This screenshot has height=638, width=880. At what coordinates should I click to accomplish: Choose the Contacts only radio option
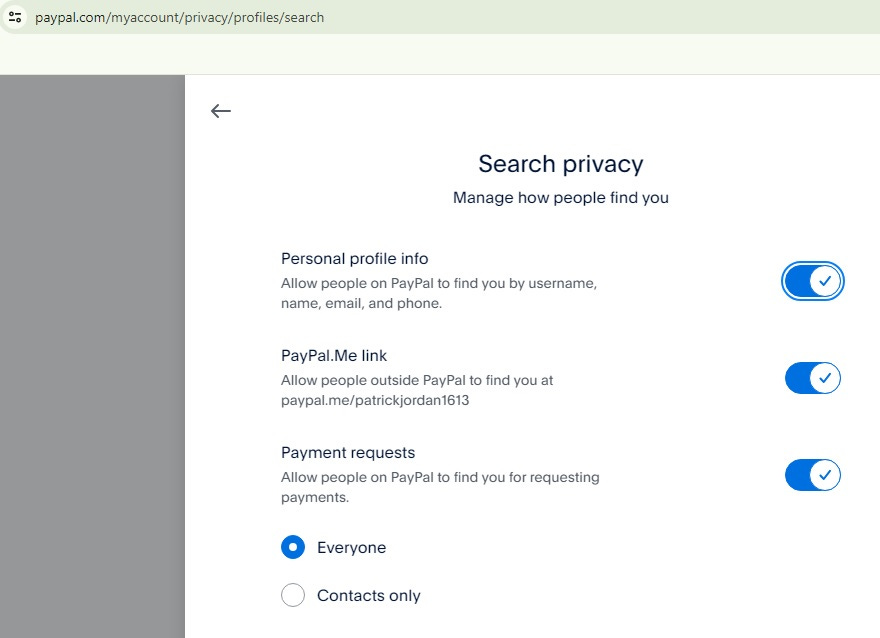tap(293, 595)
